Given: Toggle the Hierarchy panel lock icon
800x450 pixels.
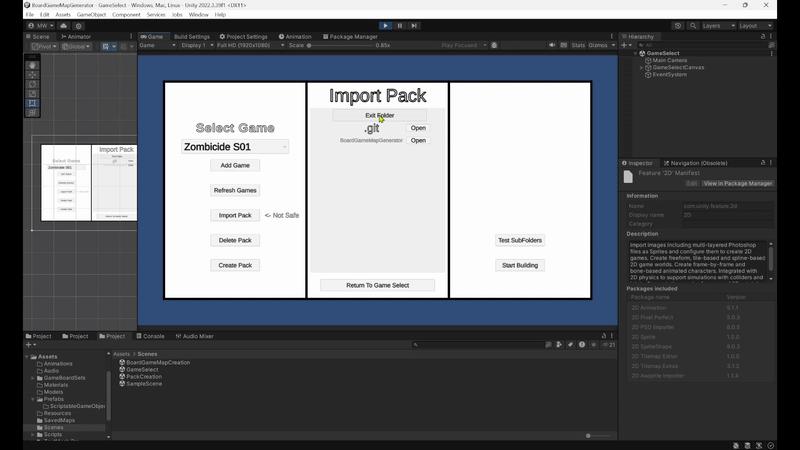Looking at the screenshot, I should pyautogui.click(x=764, y=36).
